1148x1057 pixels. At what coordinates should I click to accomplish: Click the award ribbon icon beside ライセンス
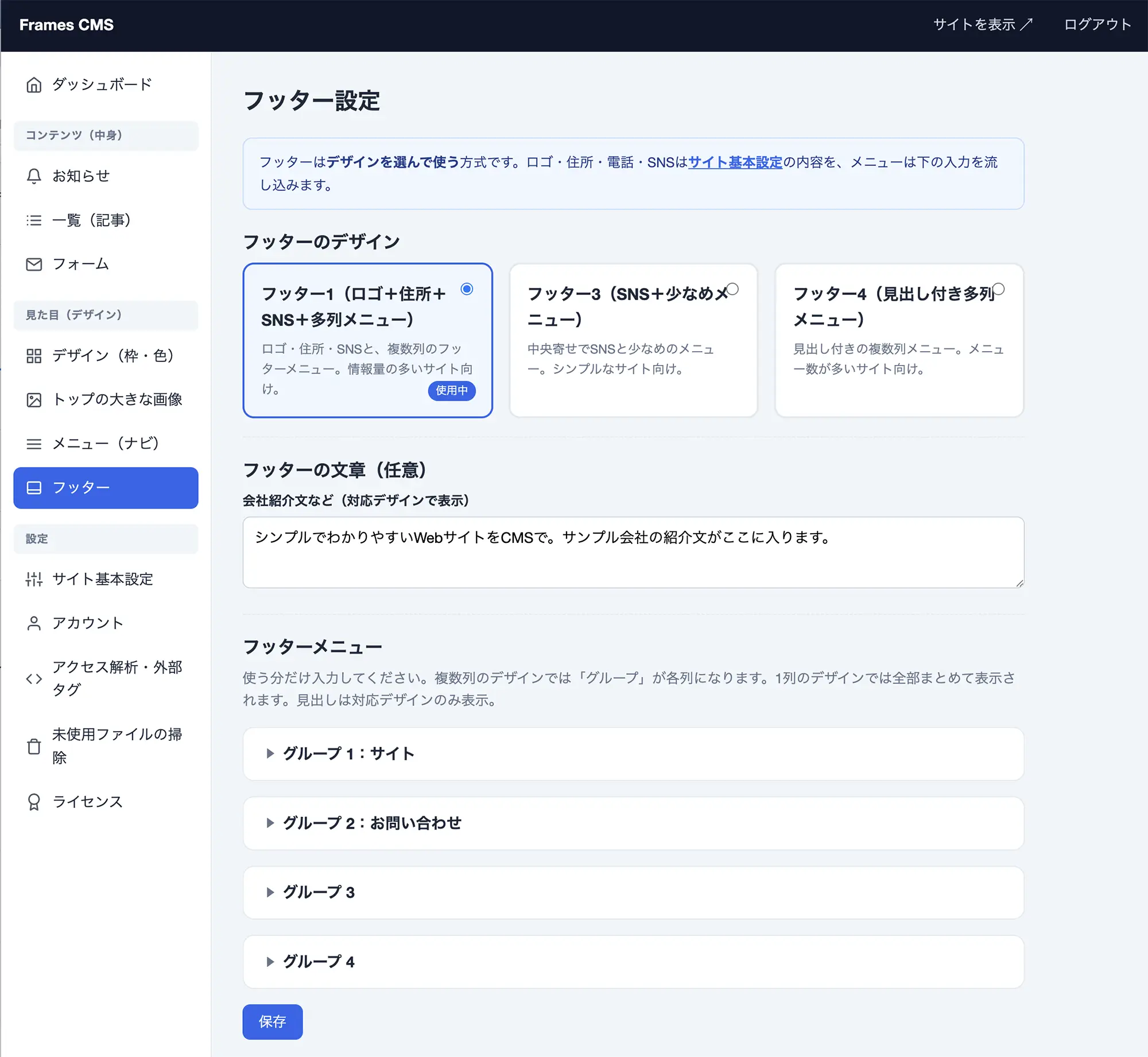coord(34,802)
